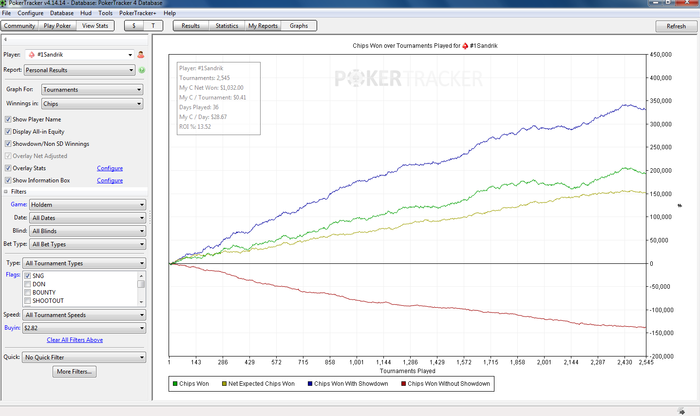
Task: Click the status bar icon at bottom right
Action: (x=682, y=412)
